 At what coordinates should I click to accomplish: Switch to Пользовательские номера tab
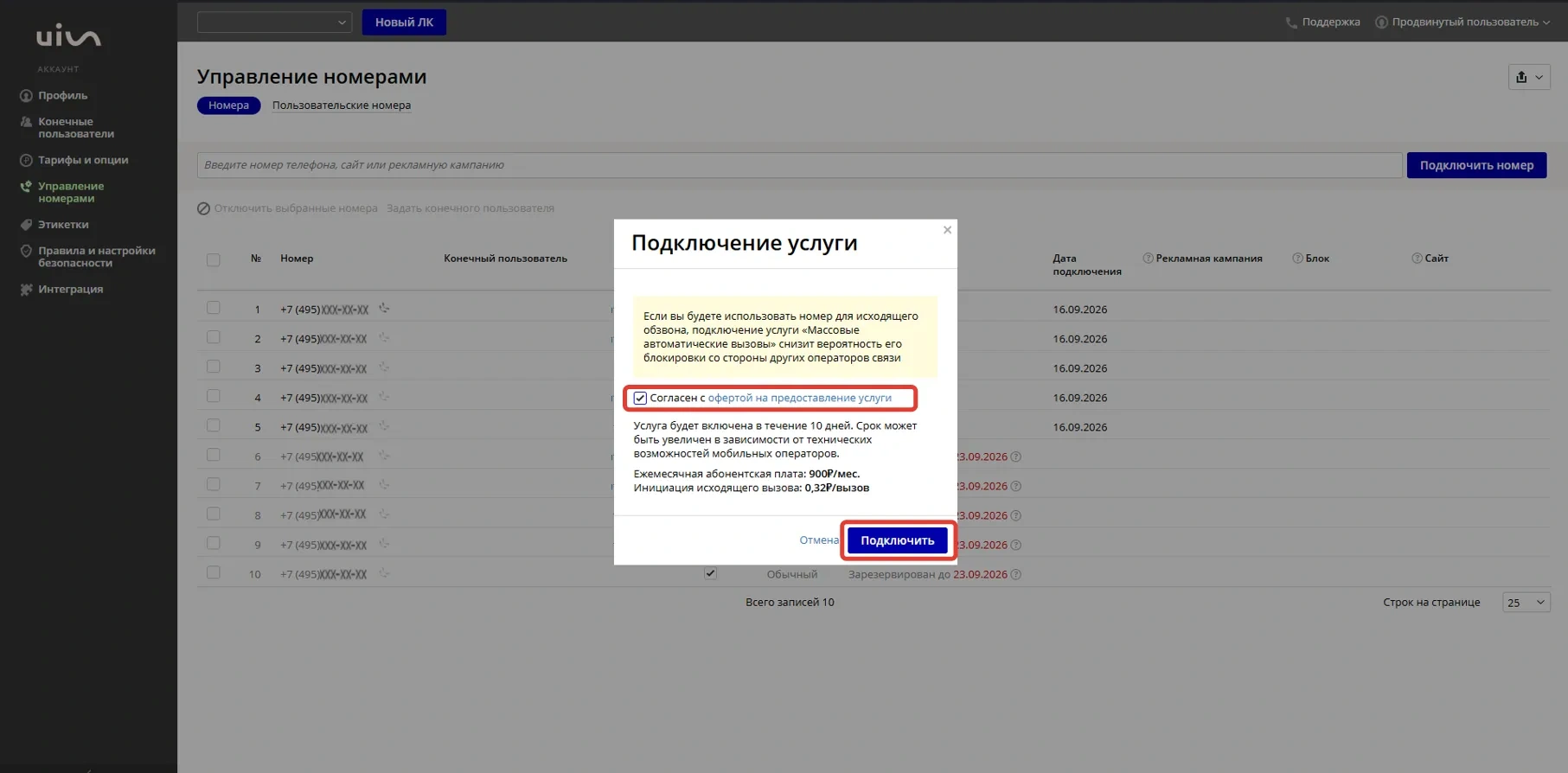(x=342, y=105)
